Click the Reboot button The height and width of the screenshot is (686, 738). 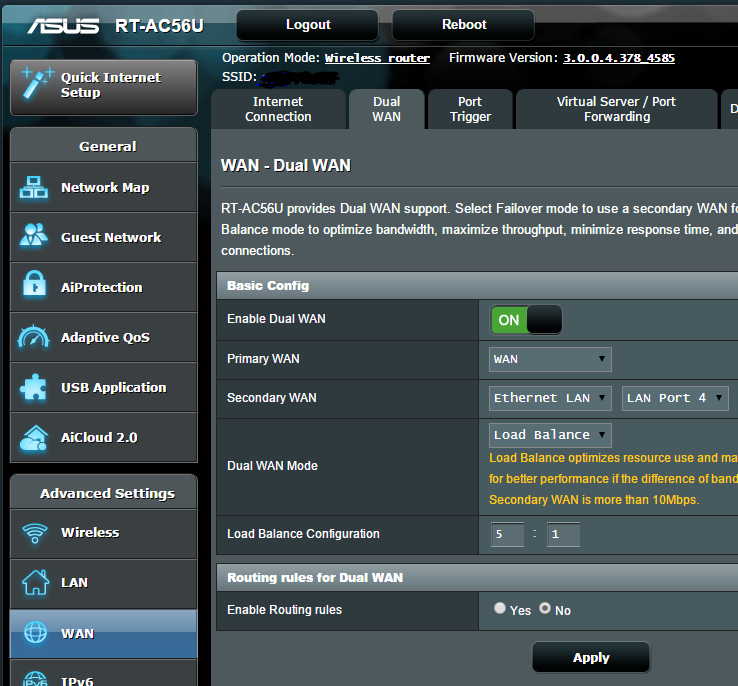pyautogui.click(x=464, y=25)
